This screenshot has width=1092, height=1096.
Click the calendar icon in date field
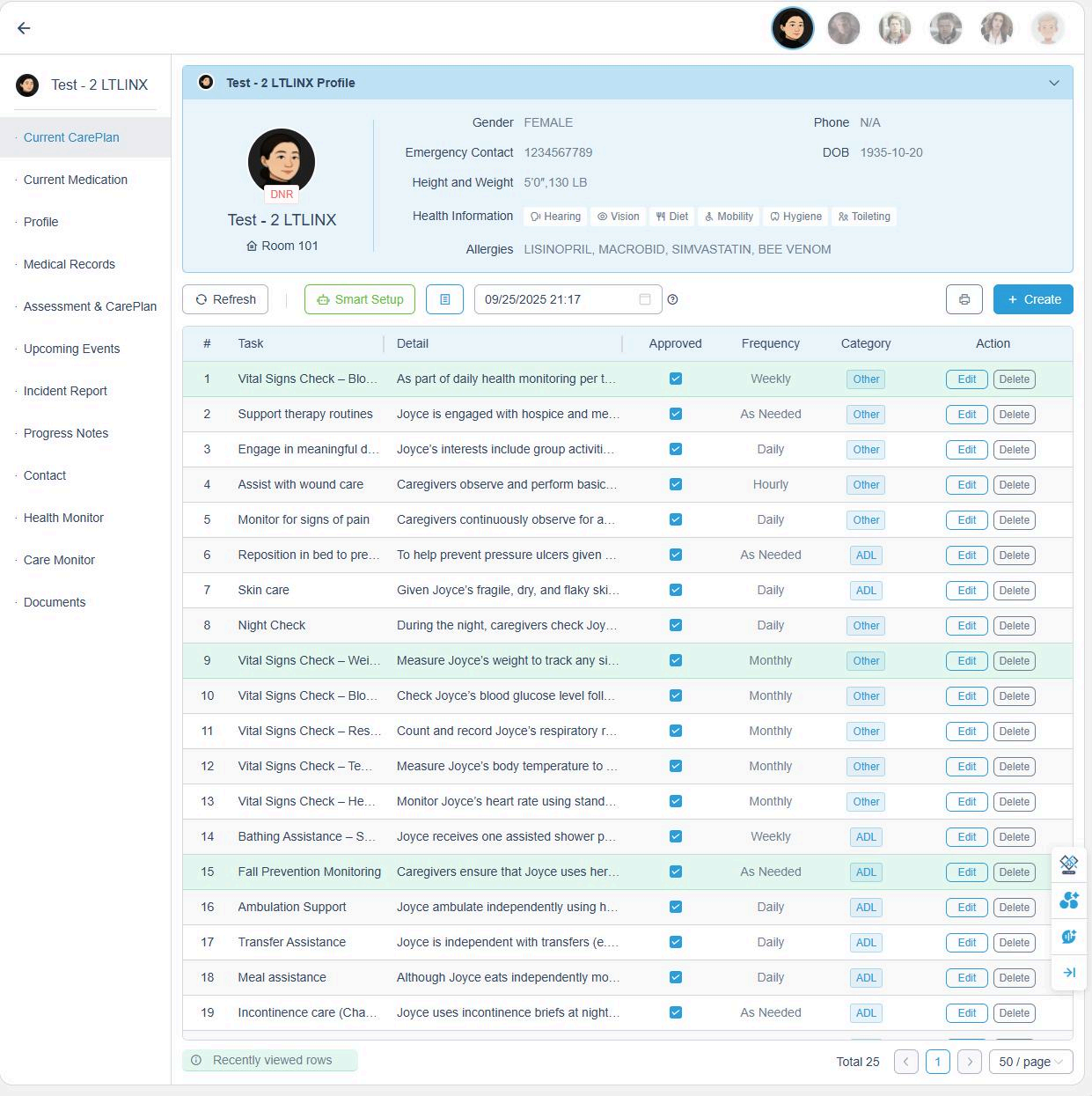[645, 299]
